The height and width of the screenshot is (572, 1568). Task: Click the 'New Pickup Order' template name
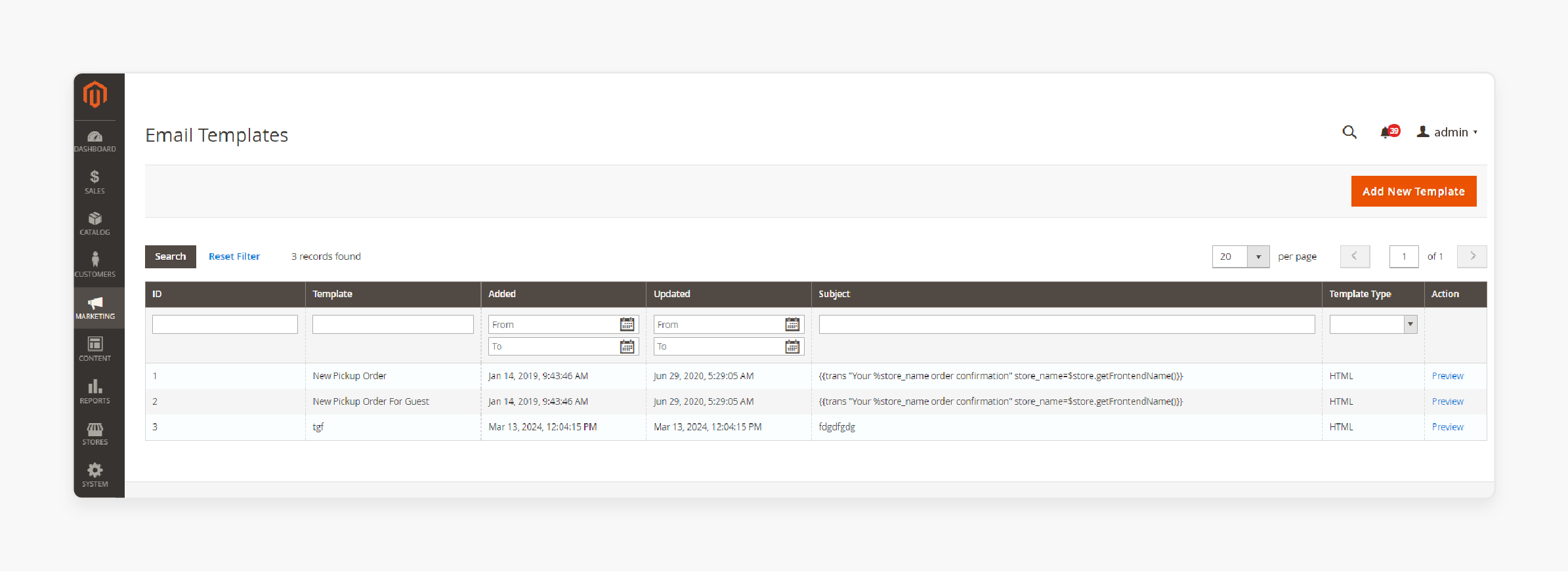[350, 376]
